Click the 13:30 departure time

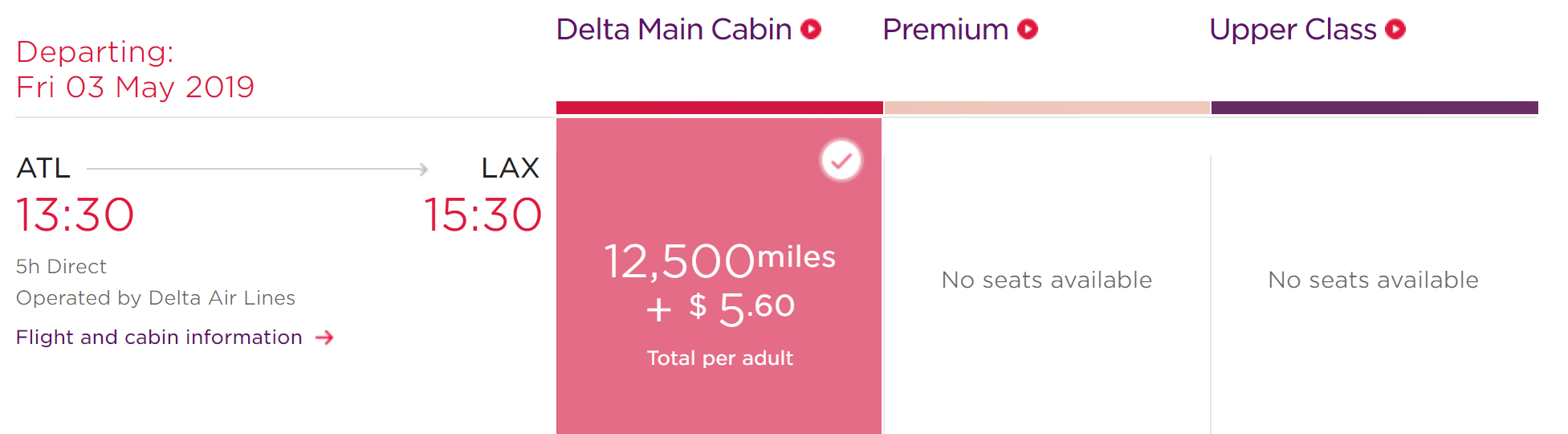[x=75, y=215]
